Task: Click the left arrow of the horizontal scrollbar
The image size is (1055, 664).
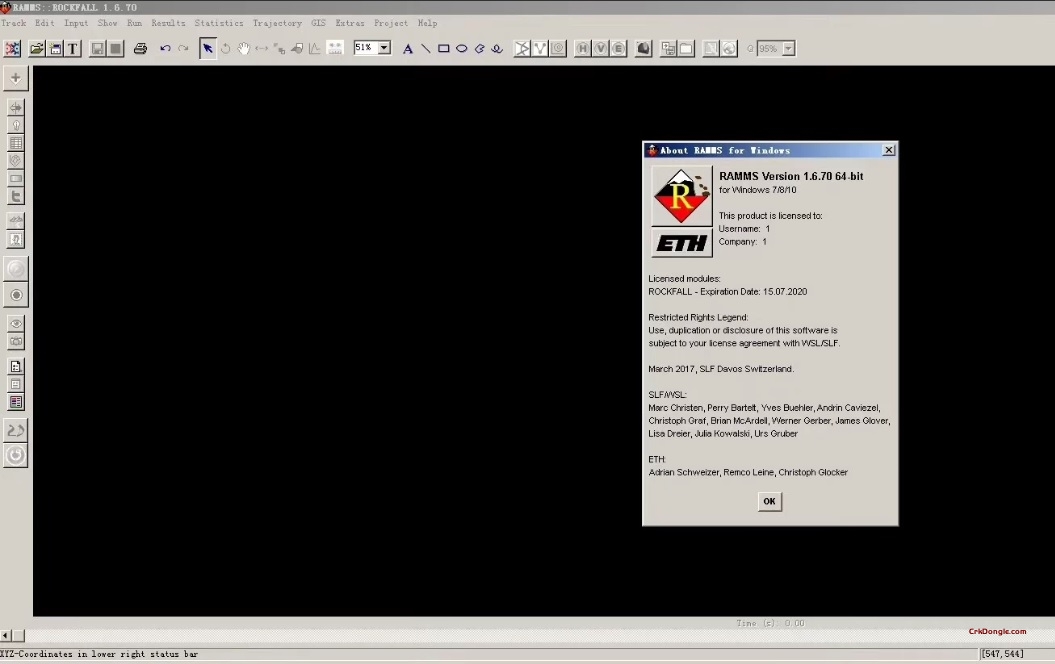Action: (x=6, y=634)
